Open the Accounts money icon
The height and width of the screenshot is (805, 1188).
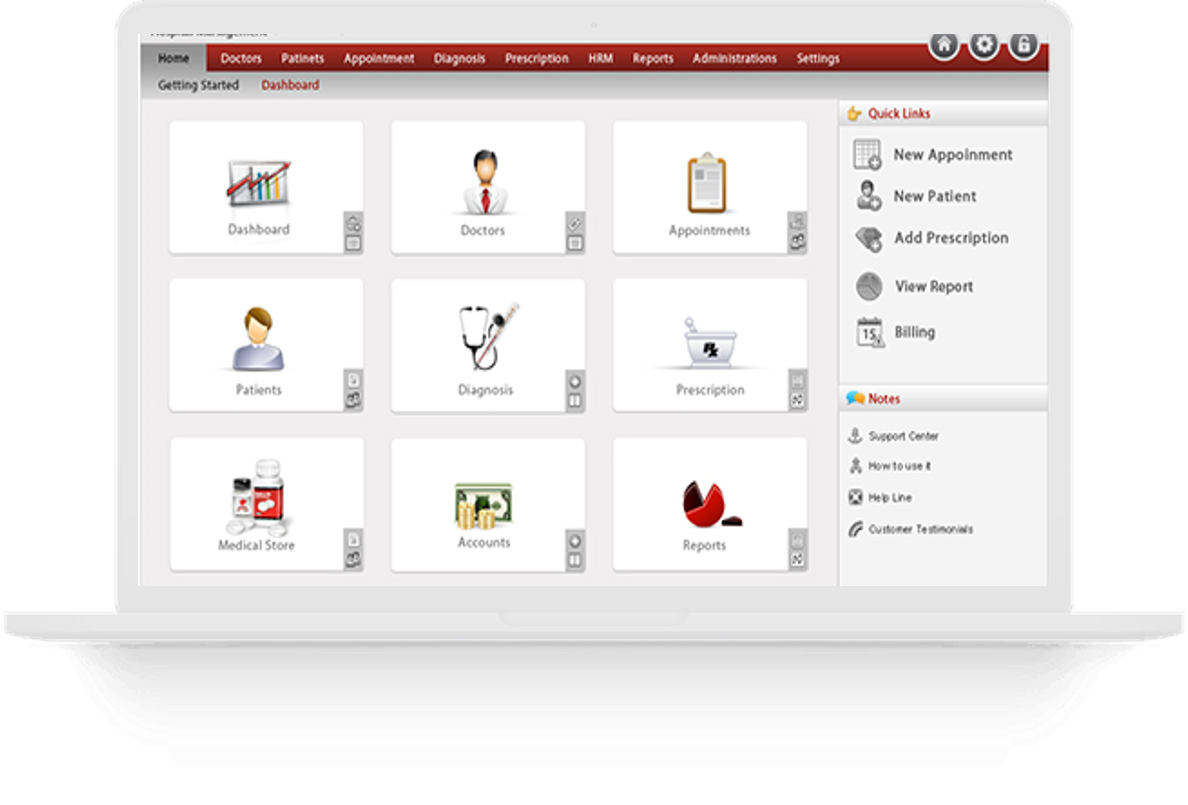(x=484, y=506)
